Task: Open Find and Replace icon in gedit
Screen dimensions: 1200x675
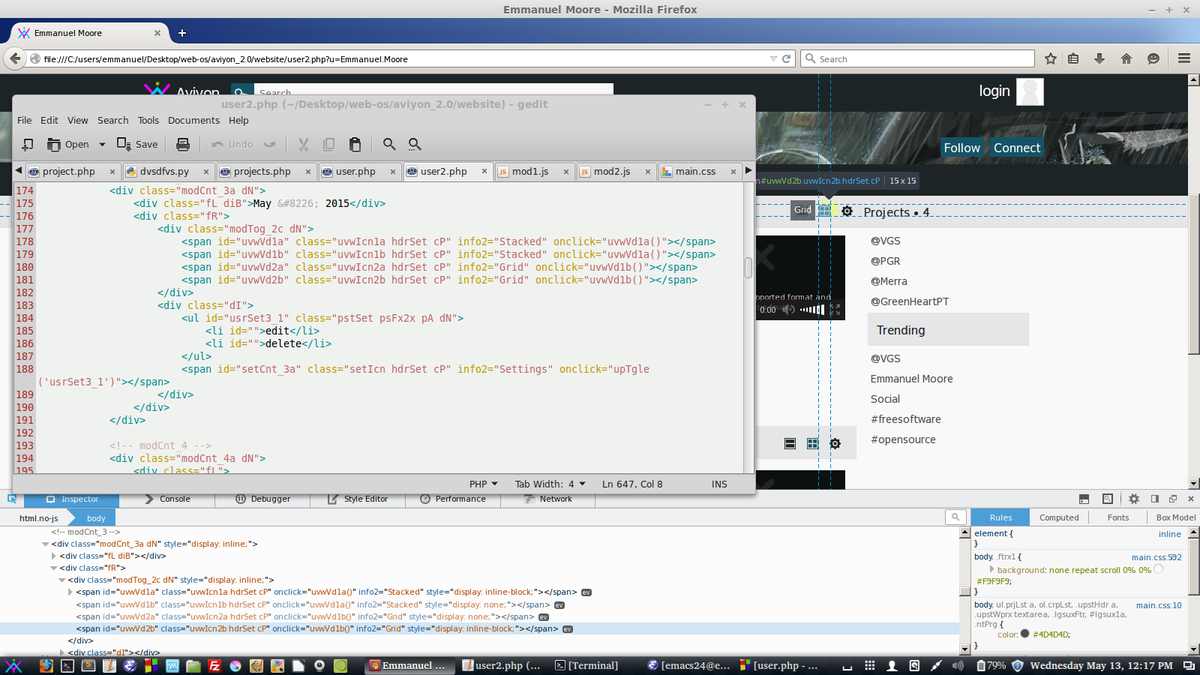Action: [415, 144]
